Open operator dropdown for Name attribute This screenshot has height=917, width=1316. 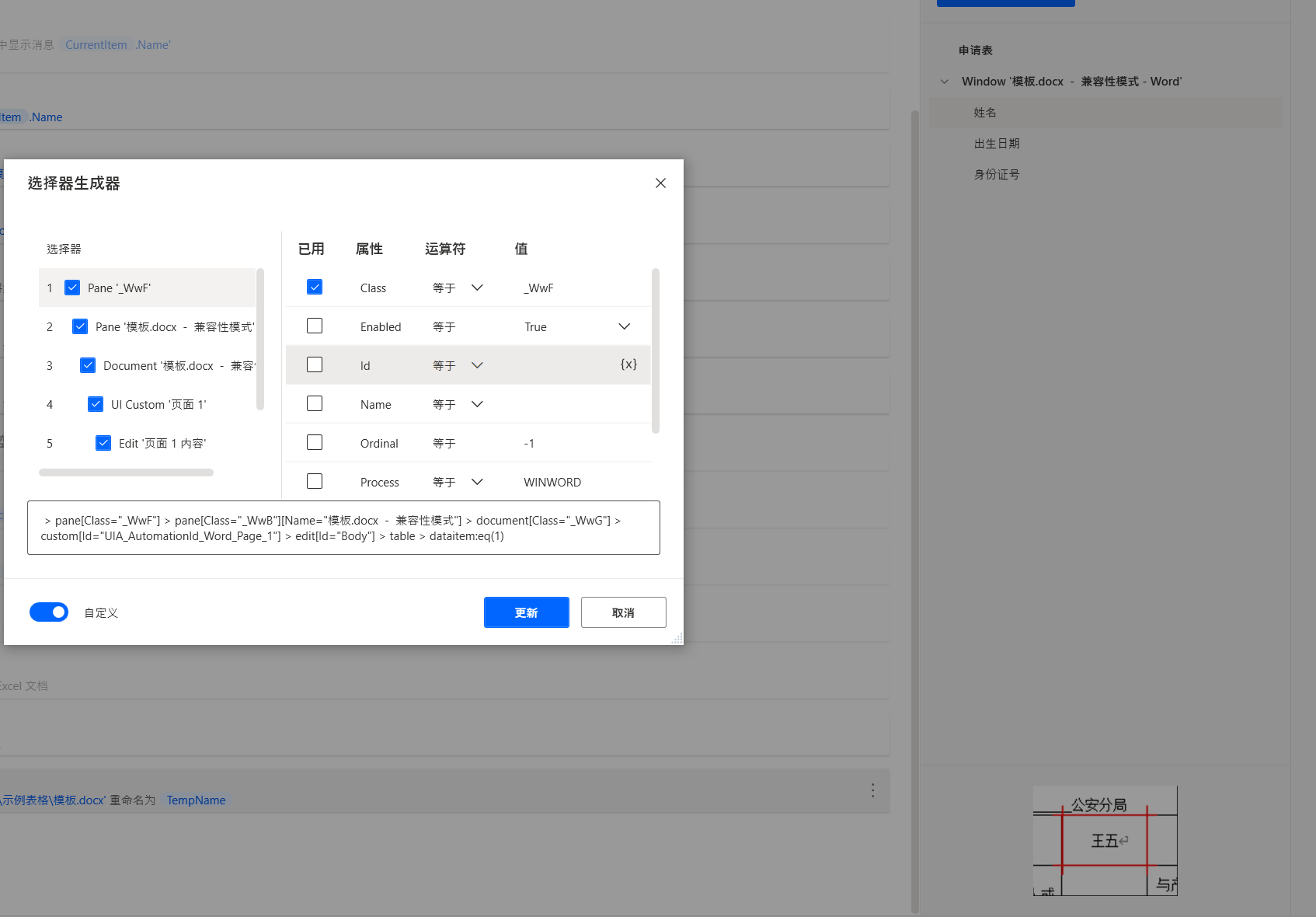pos(477,404)
